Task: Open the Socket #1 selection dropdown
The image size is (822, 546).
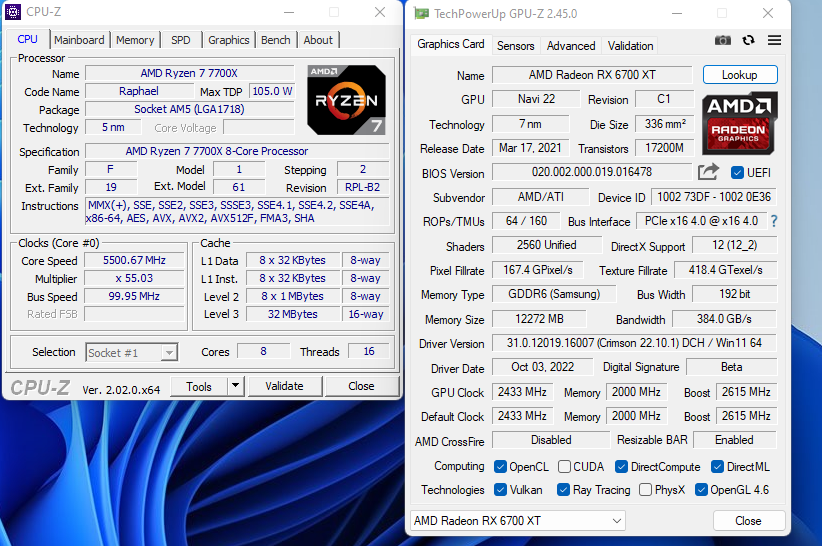Action: pyautogui.click(x=131, y=352)
